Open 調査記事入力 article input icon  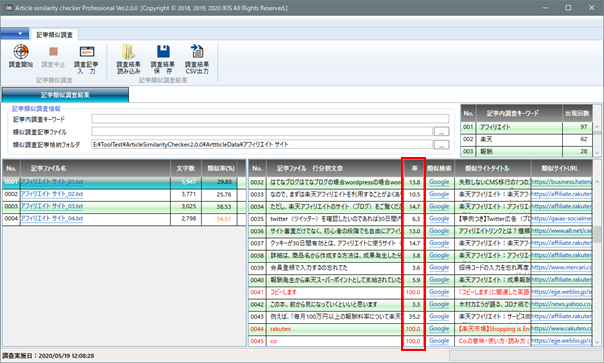pos(86,59)
